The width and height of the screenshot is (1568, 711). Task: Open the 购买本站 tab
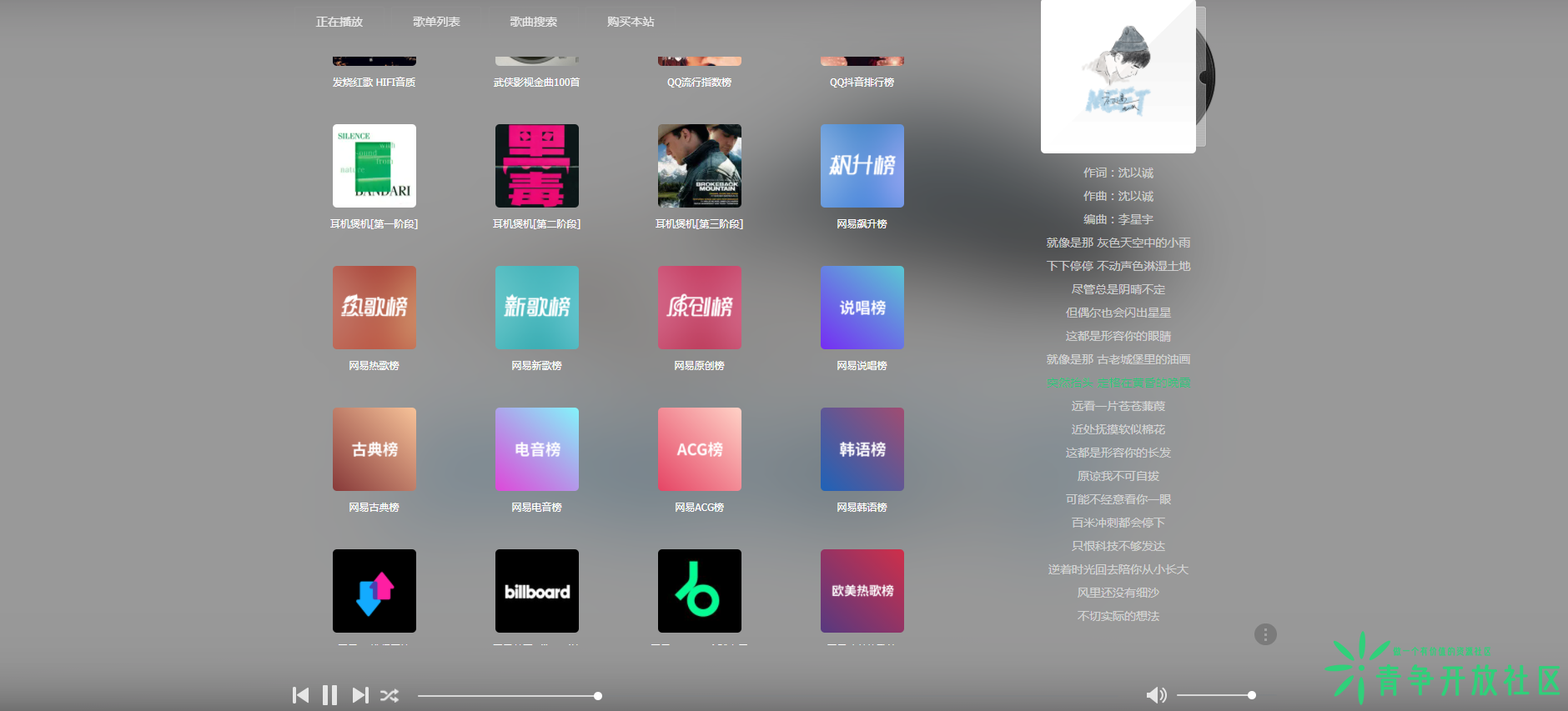click(631, 22)
